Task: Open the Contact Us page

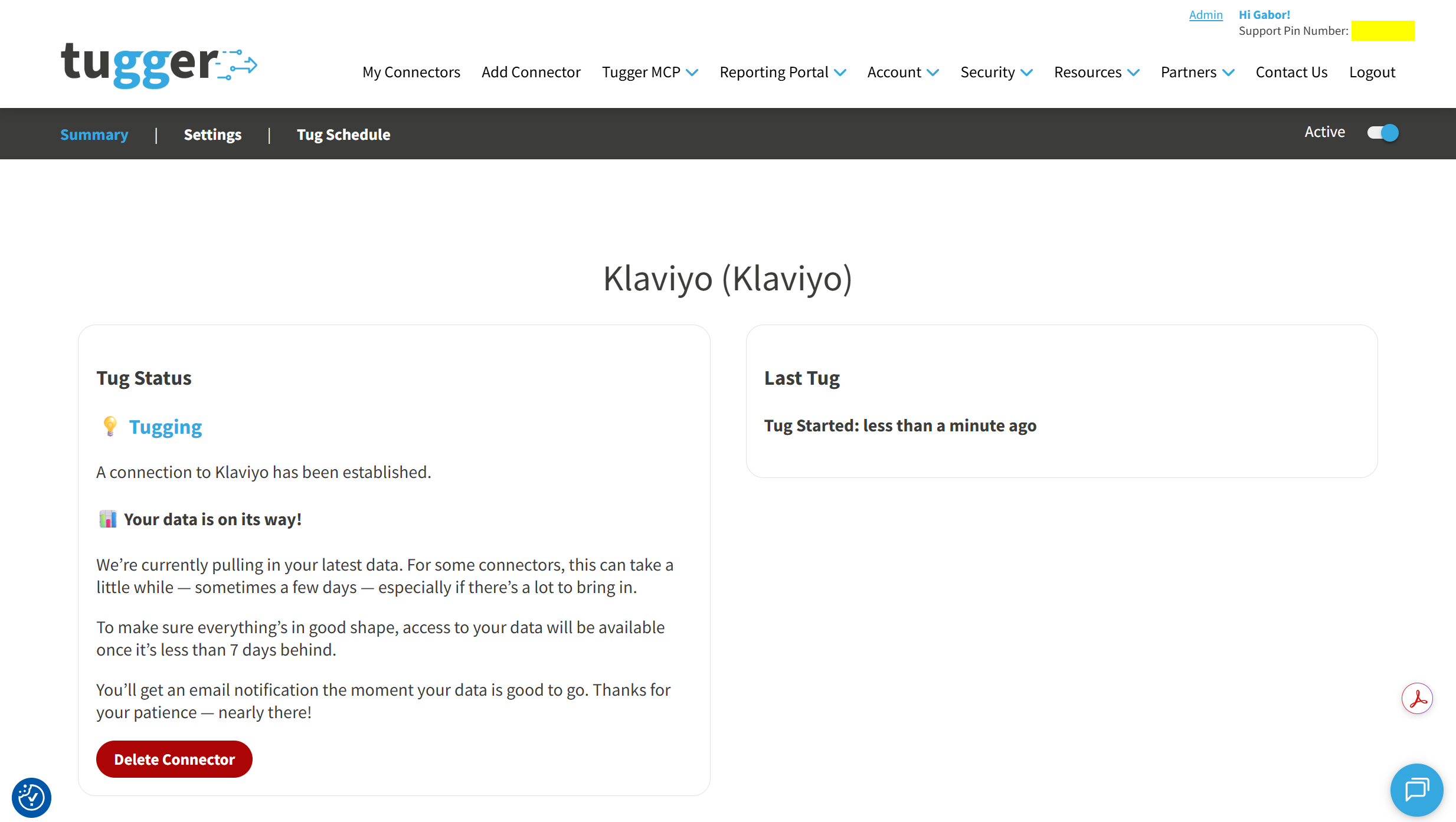Action: pos(1291,72)
